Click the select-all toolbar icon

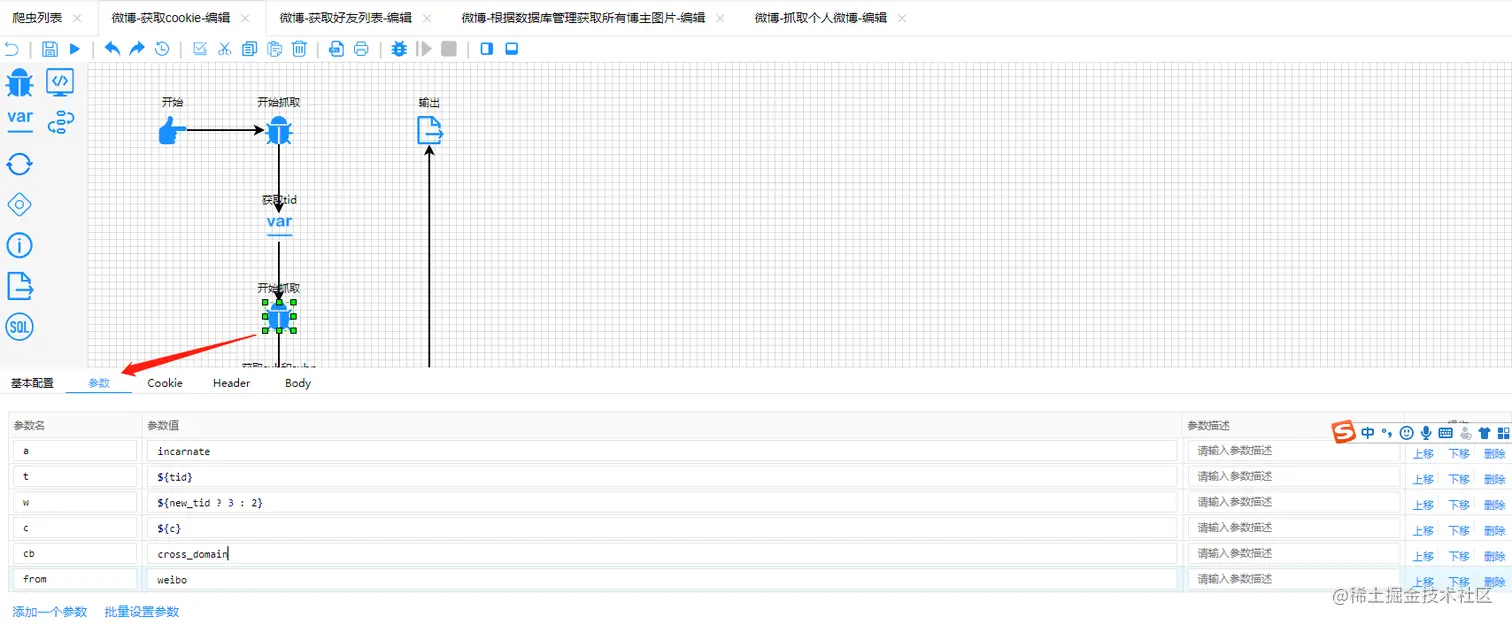click(x=200, y=49)
